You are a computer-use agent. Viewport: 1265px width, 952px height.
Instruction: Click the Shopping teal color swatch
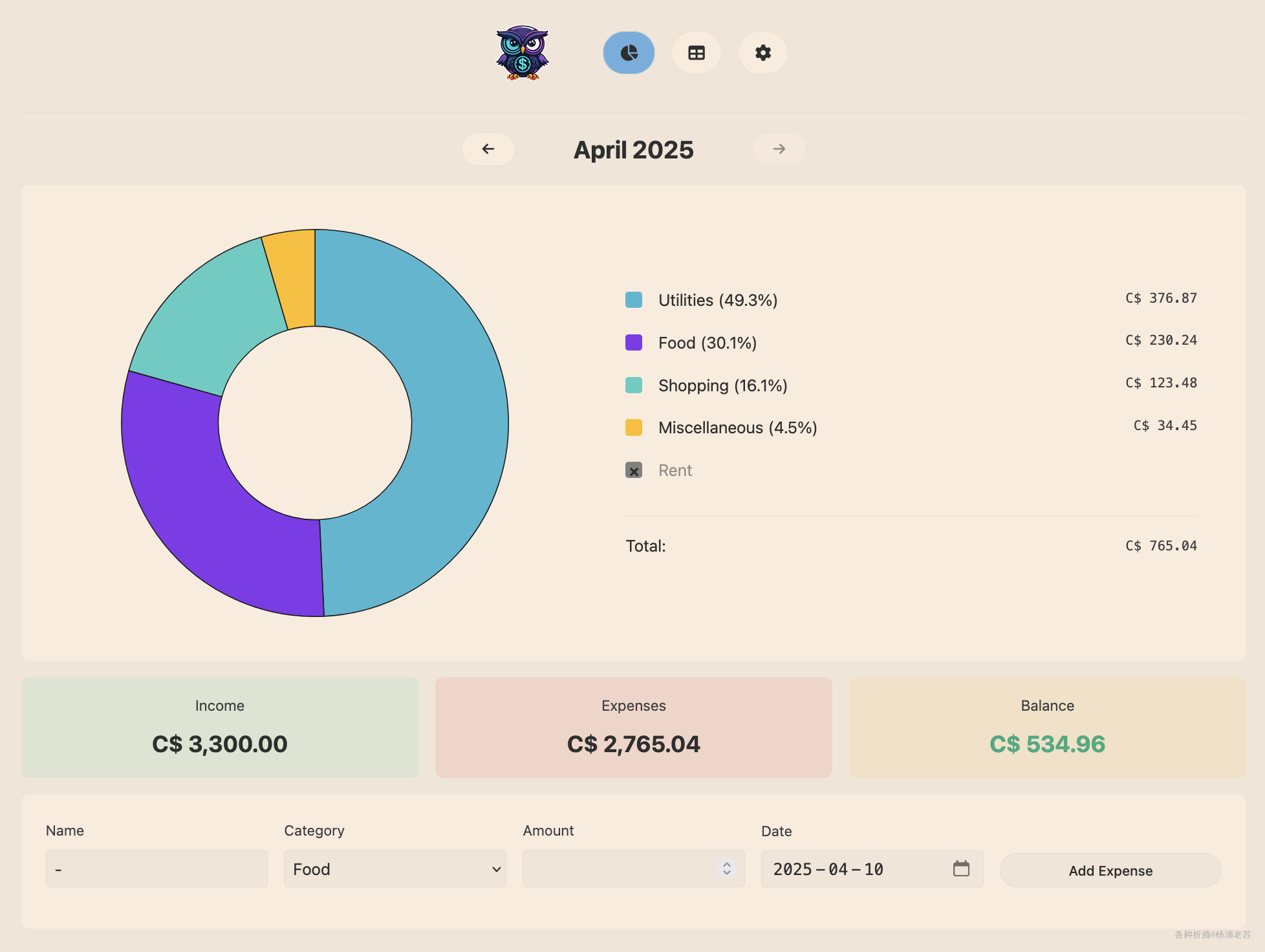634,385
